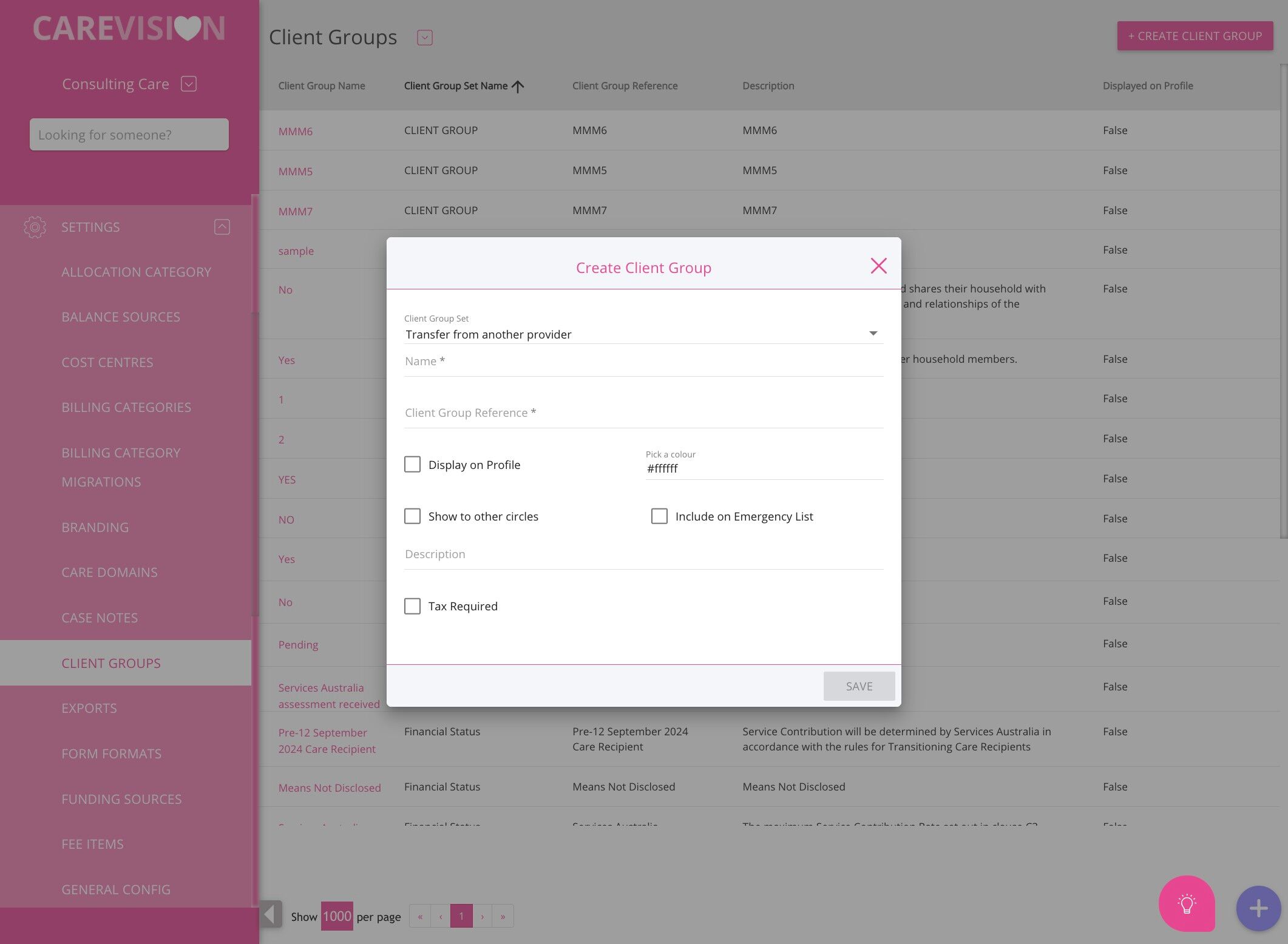Go to last page double-arrow icon

point(503,916)
